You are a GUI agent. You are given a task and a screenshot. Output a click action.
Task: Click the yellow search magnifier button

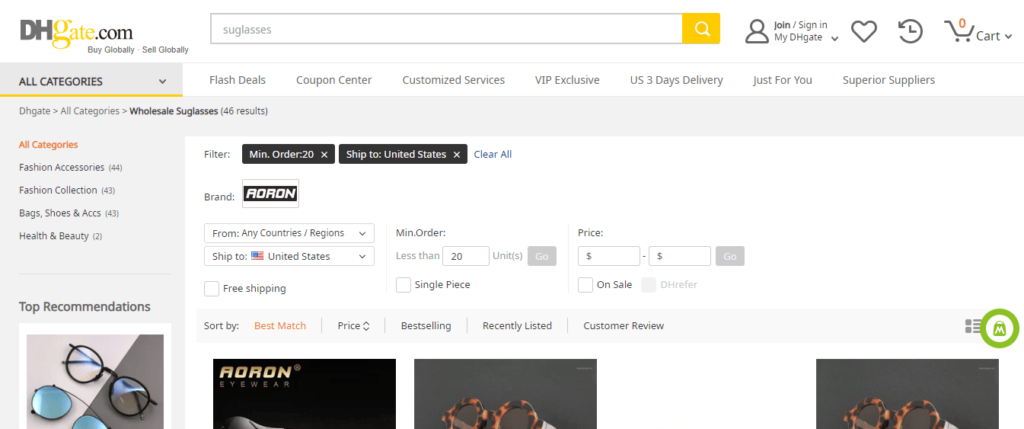tap(701, 29)
